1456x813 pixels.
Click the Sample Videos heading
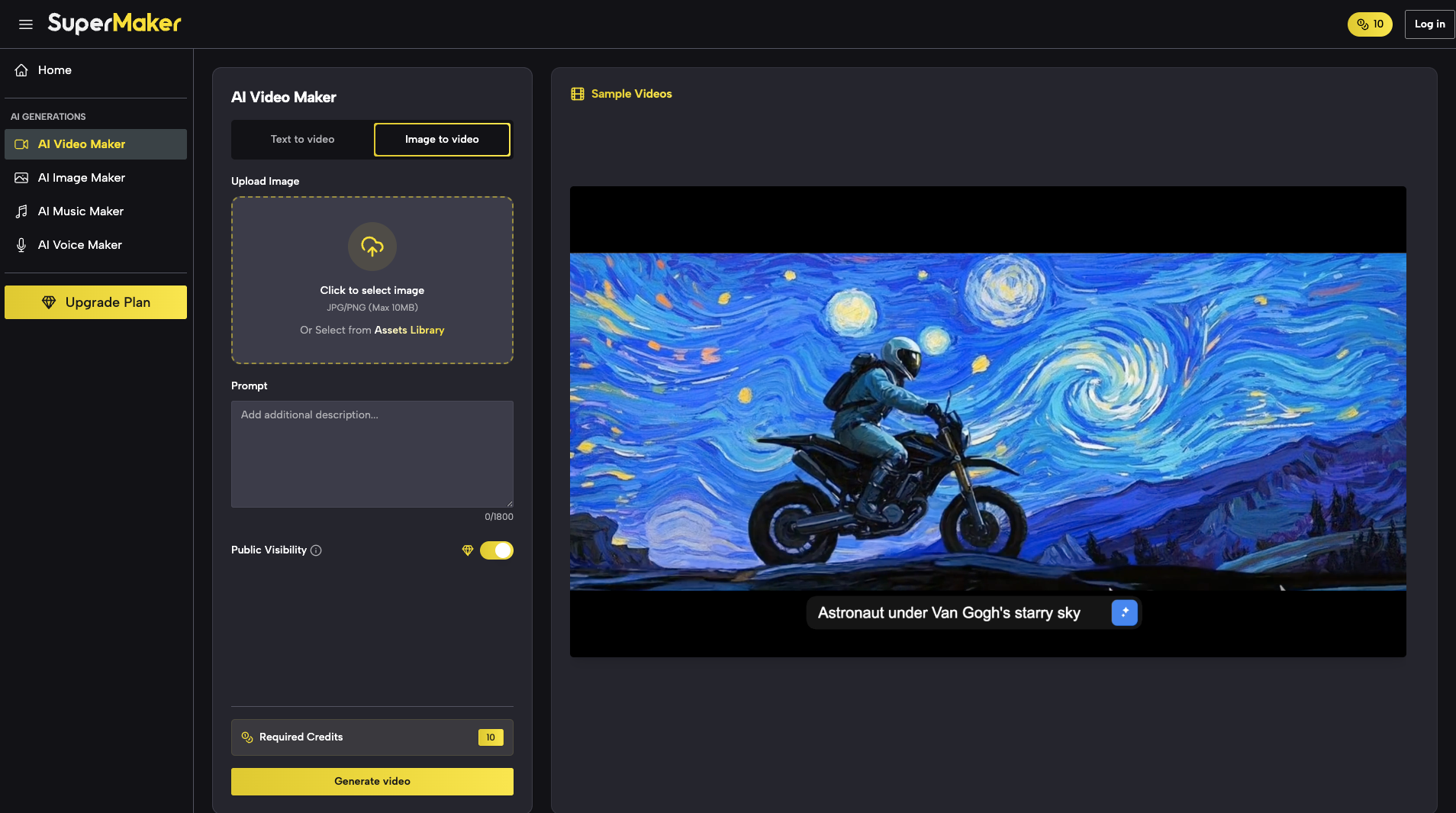[x=632, y=94]
